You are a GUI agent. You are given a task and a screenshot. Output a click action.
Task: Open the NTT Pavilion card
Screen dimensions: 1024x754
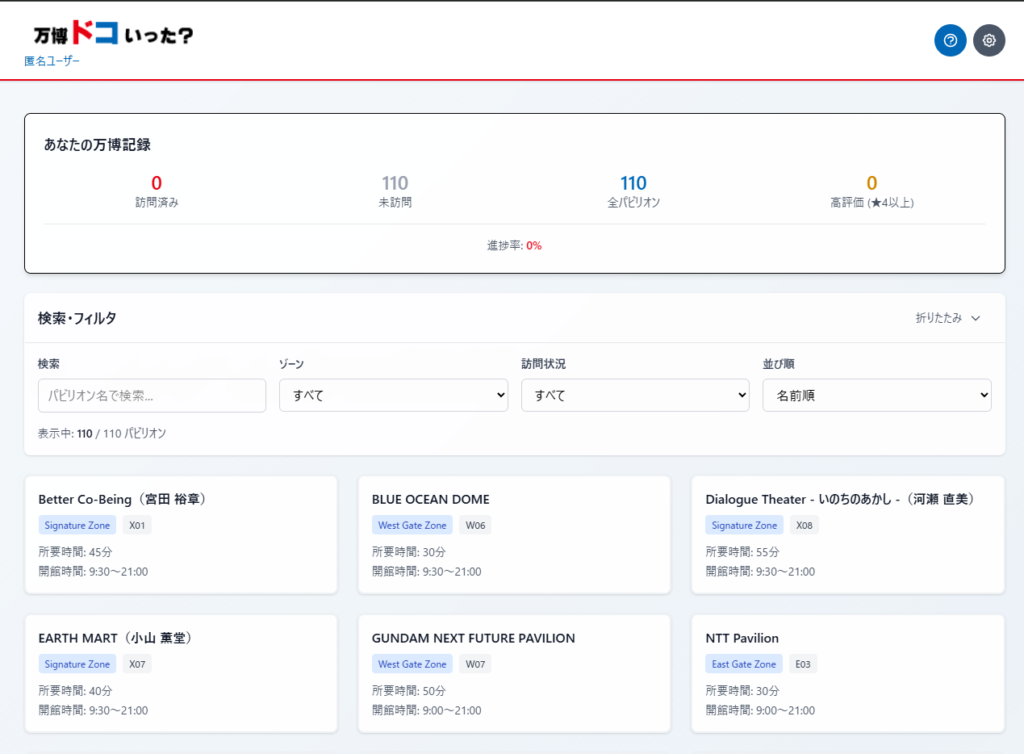[847, 674]
